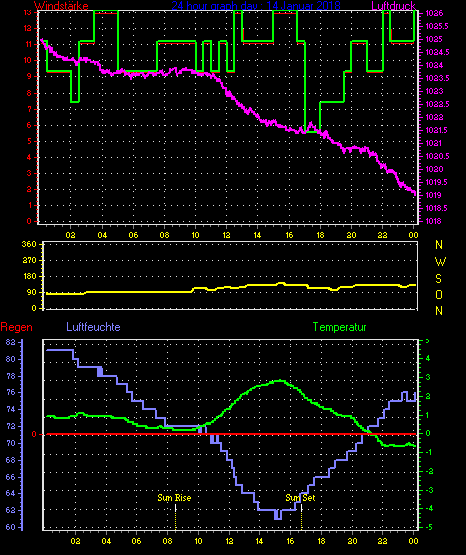Click the 82 value on the humidity axis

(x=11, y=342)
